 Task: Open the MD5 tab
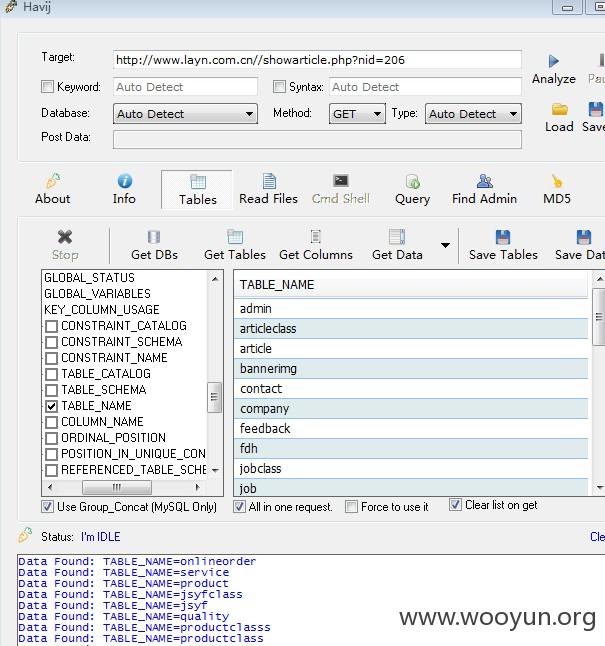pyautogui.click(x=557, y=190)
